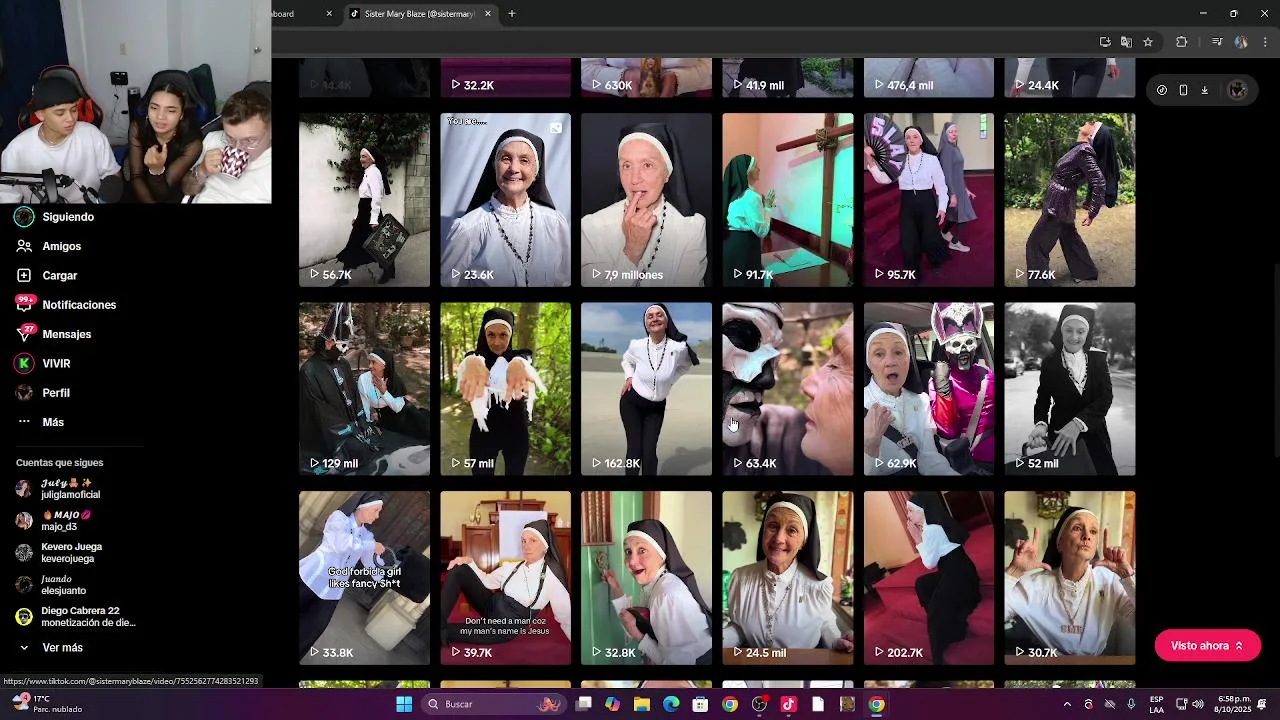Open video thumbnail with 24.5 mil views
1280x720 pixels.
[x=788, y=578]
